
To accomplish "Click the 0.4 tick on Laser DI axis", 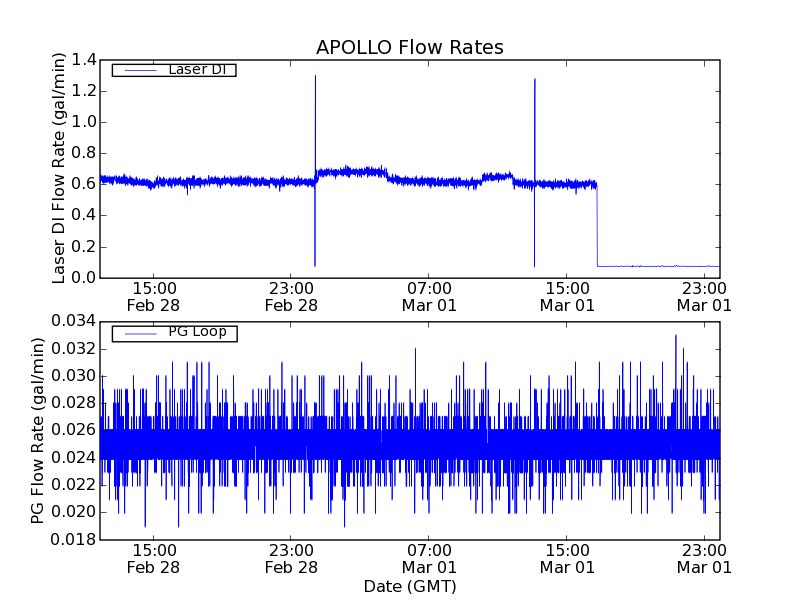I will [x=84, y=215].
